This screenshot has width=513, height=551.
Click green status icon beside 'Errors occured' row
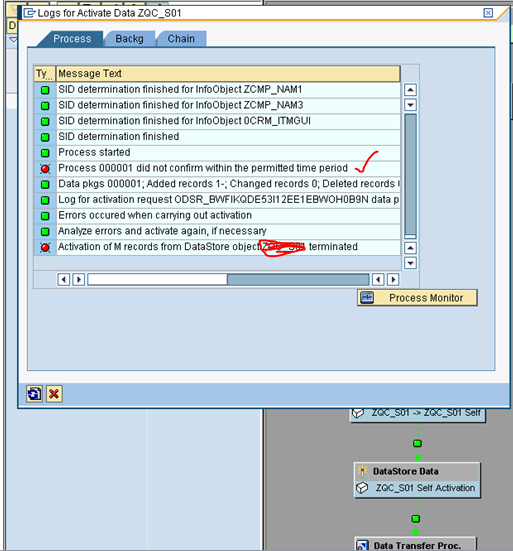click(45, 216)
